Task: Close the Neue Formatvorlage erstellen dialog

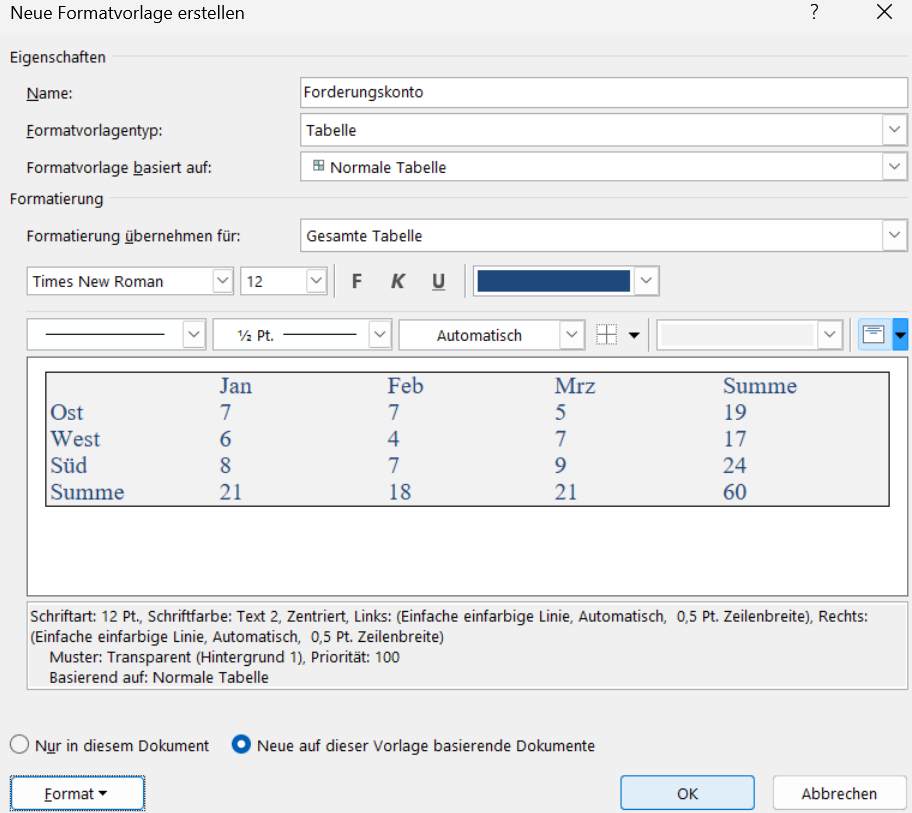Action: coord(883,13)
